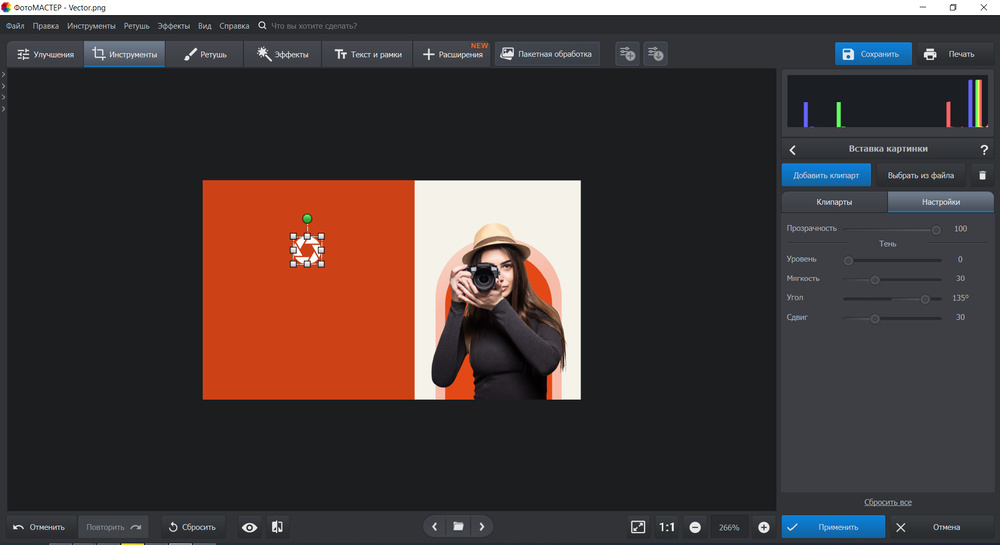Click the zoom in plus icon
This screenshot has width=1000, height=545.
(764, 527)
